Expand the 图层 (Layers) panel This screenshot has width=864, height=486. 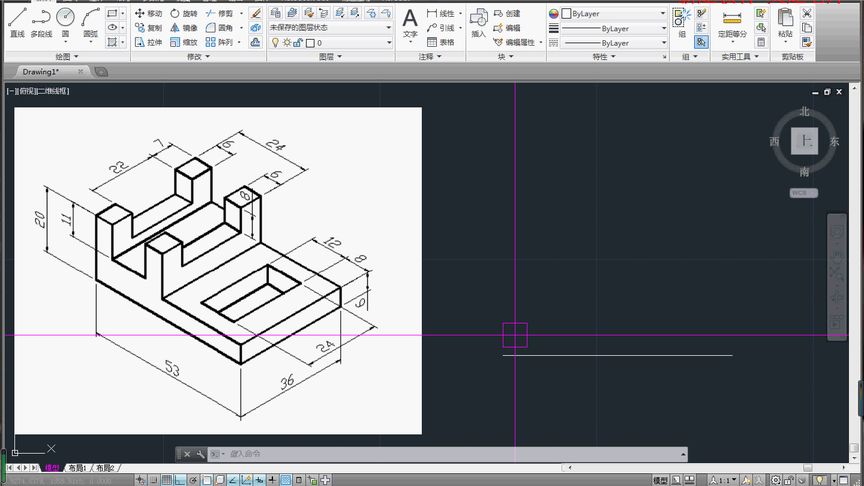[x=331, y=56]
